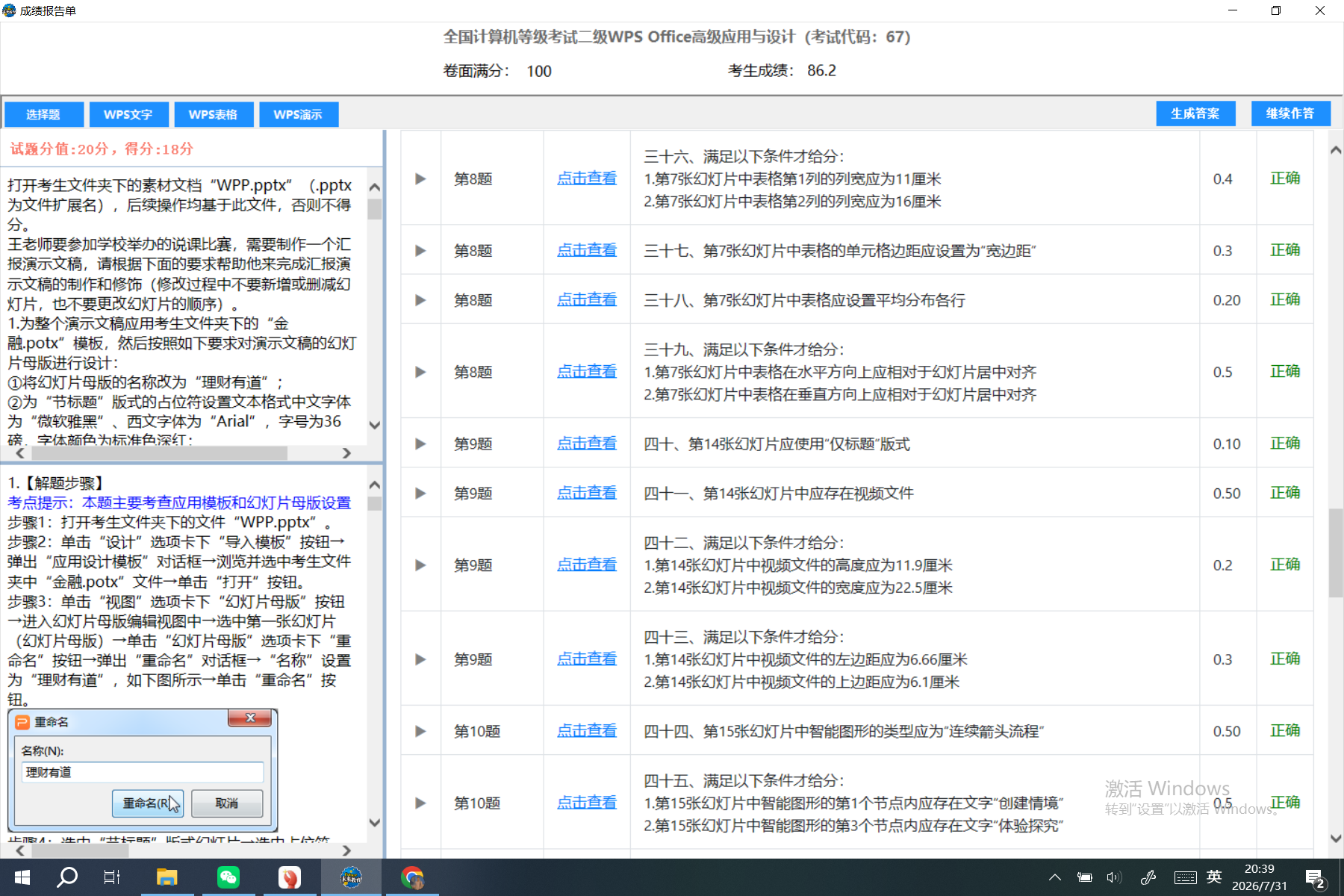Open 点击查看 link for item 四十五
The width and height of the screenshot is (1344, 896).
click(x=587, y=803)
